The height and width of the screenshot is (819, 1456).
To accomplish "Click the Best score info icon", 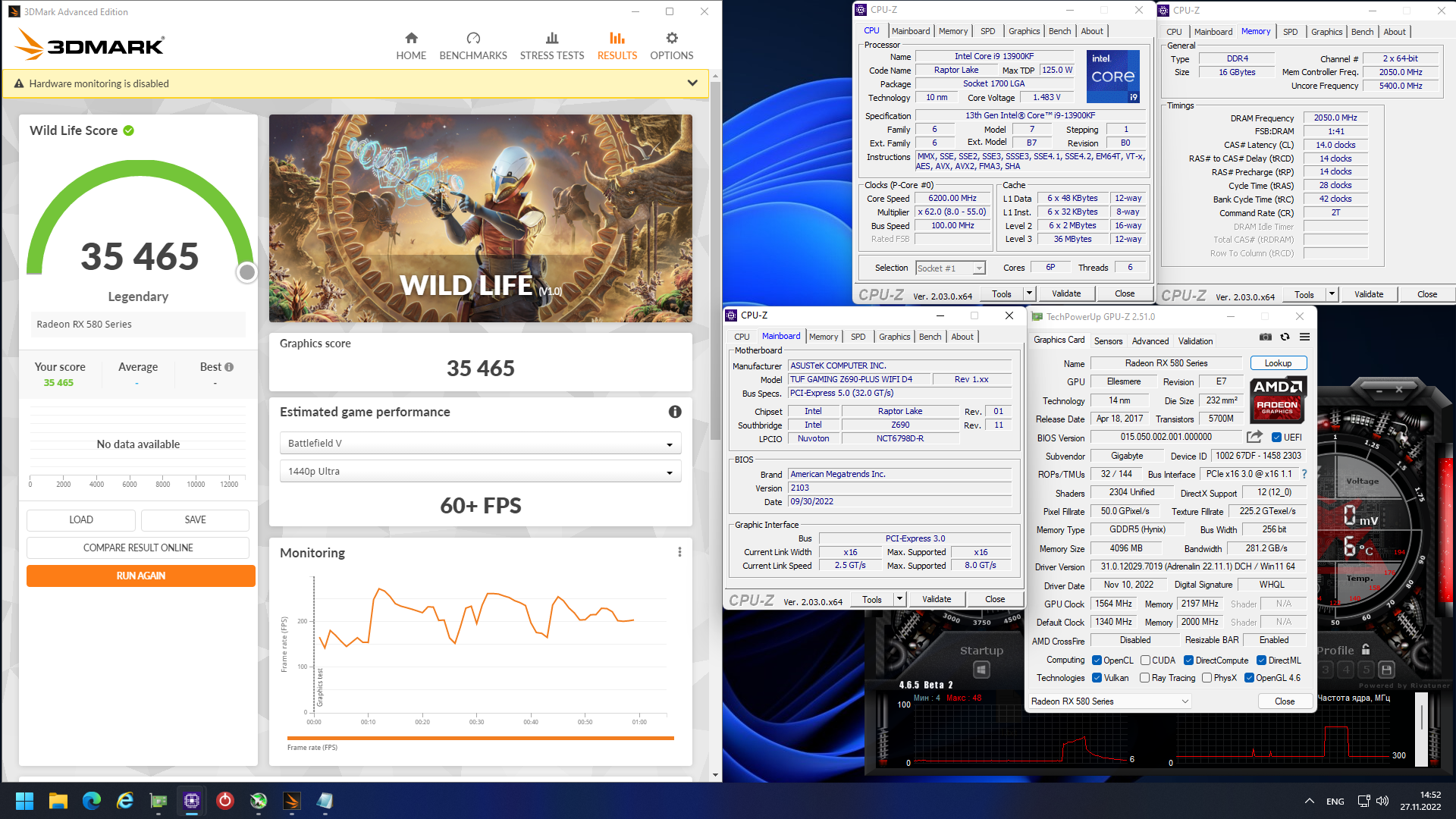I will coord(229,367).
